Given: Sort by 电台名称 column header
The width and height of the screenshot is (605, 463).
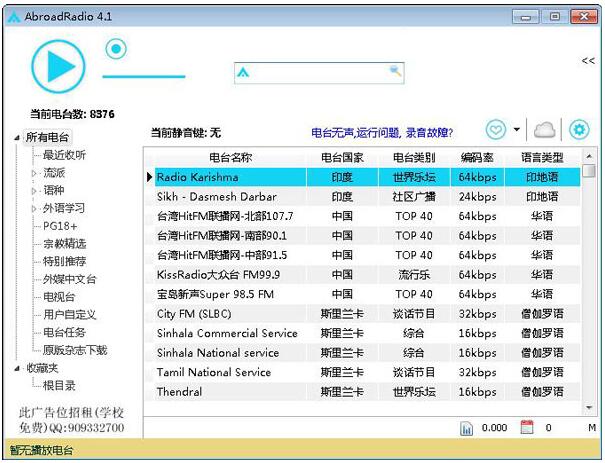Looking at the screenshot, I should (x=230, y=157).
